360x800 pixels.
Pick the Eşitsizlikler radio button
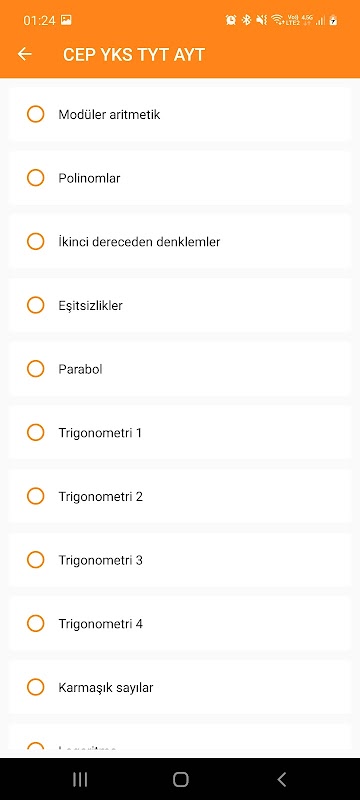click(x=35, y=305)
